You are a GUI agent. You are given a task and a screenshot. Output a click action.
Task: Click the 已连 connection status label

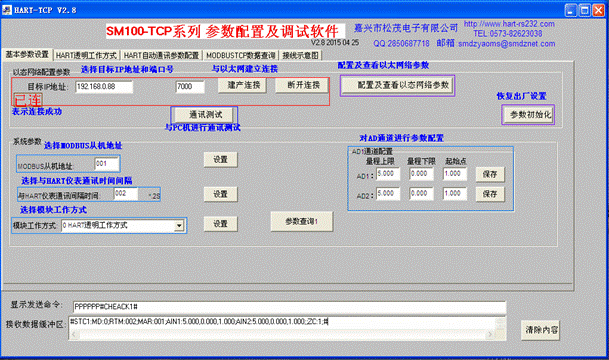[x=28, y=100]
